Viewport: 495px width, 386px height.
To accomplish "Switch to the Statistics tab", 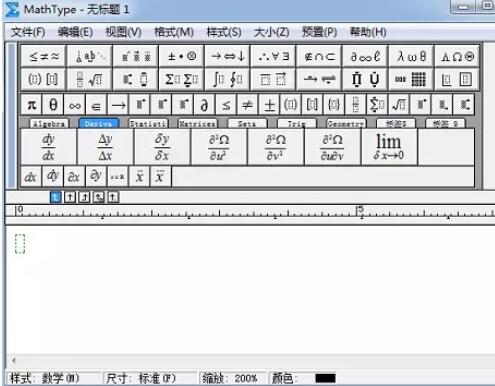I will (x=148, y=124).
